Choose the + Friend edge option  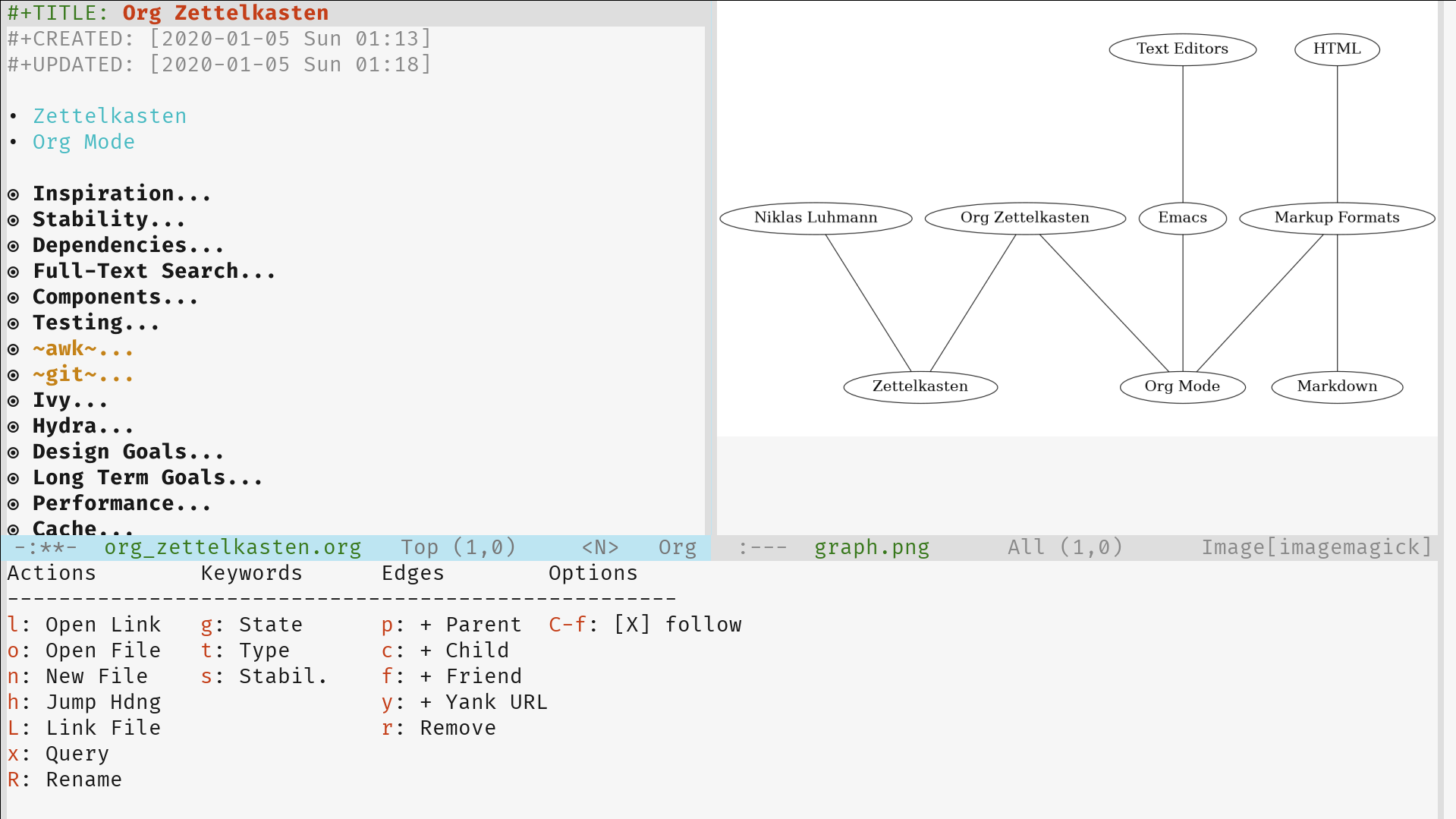pos(451,676)
